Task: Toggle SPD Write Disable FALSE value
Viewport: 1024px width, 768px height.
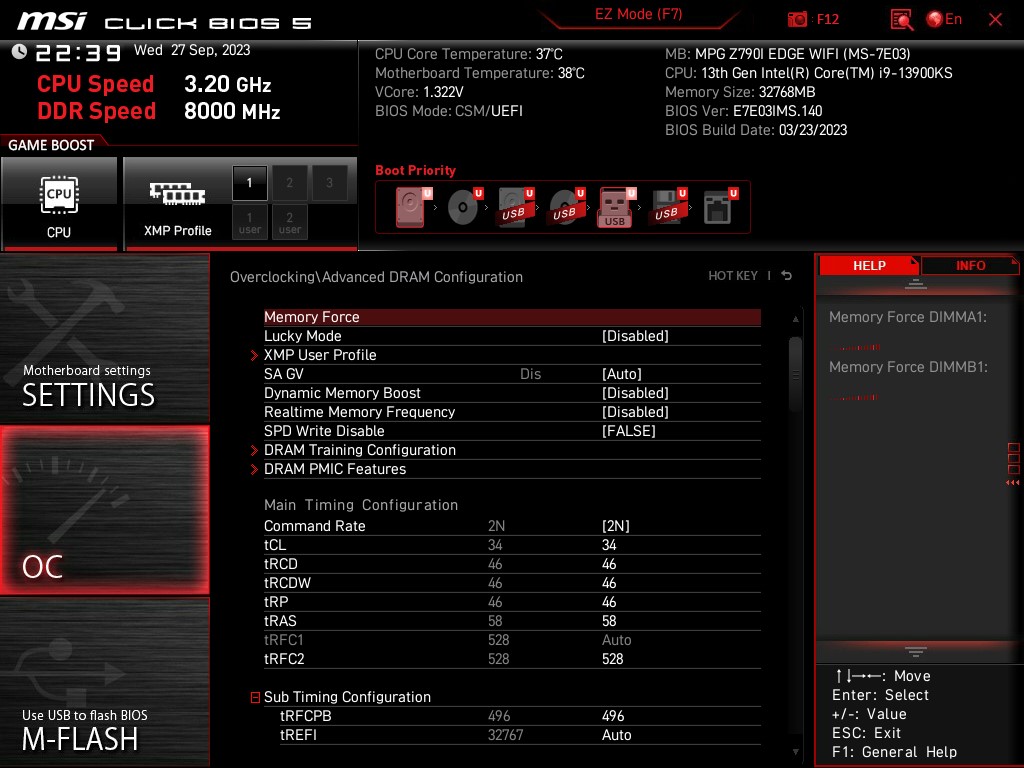Action: tap(628, 431)
